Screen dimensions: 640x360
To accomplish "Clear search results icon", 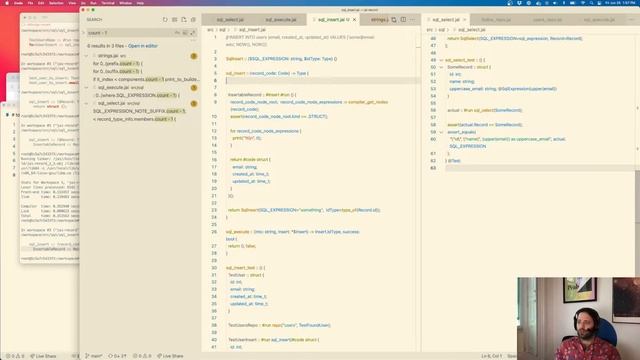I will coord(174,20).
